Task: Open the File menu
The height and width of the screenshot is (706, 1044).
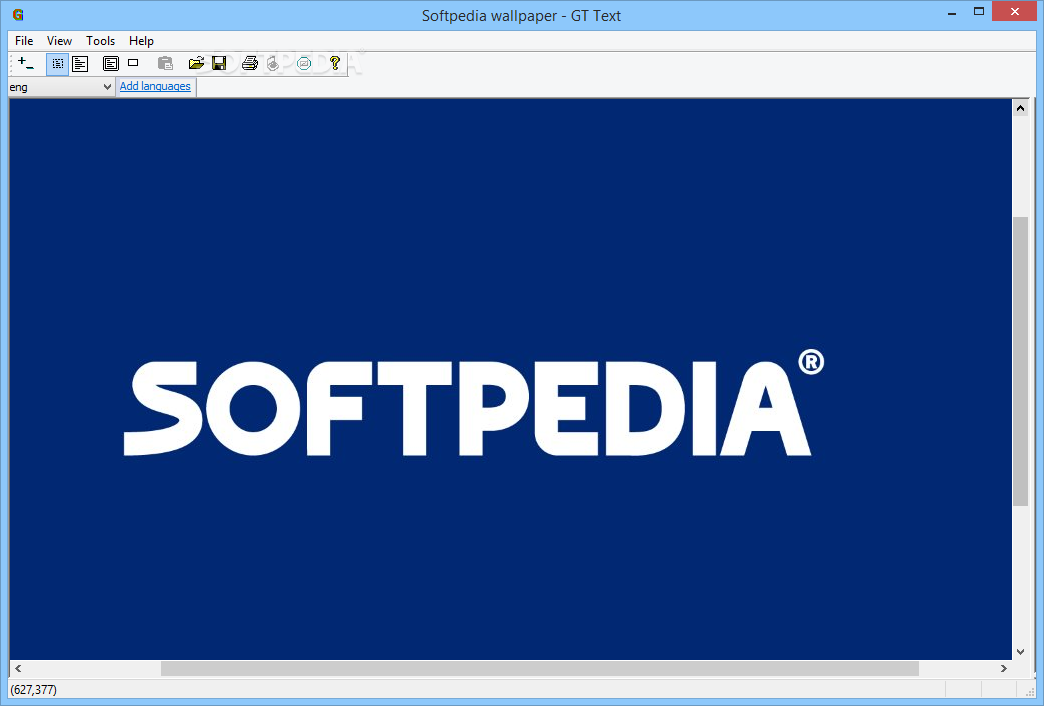Action: 24,41
